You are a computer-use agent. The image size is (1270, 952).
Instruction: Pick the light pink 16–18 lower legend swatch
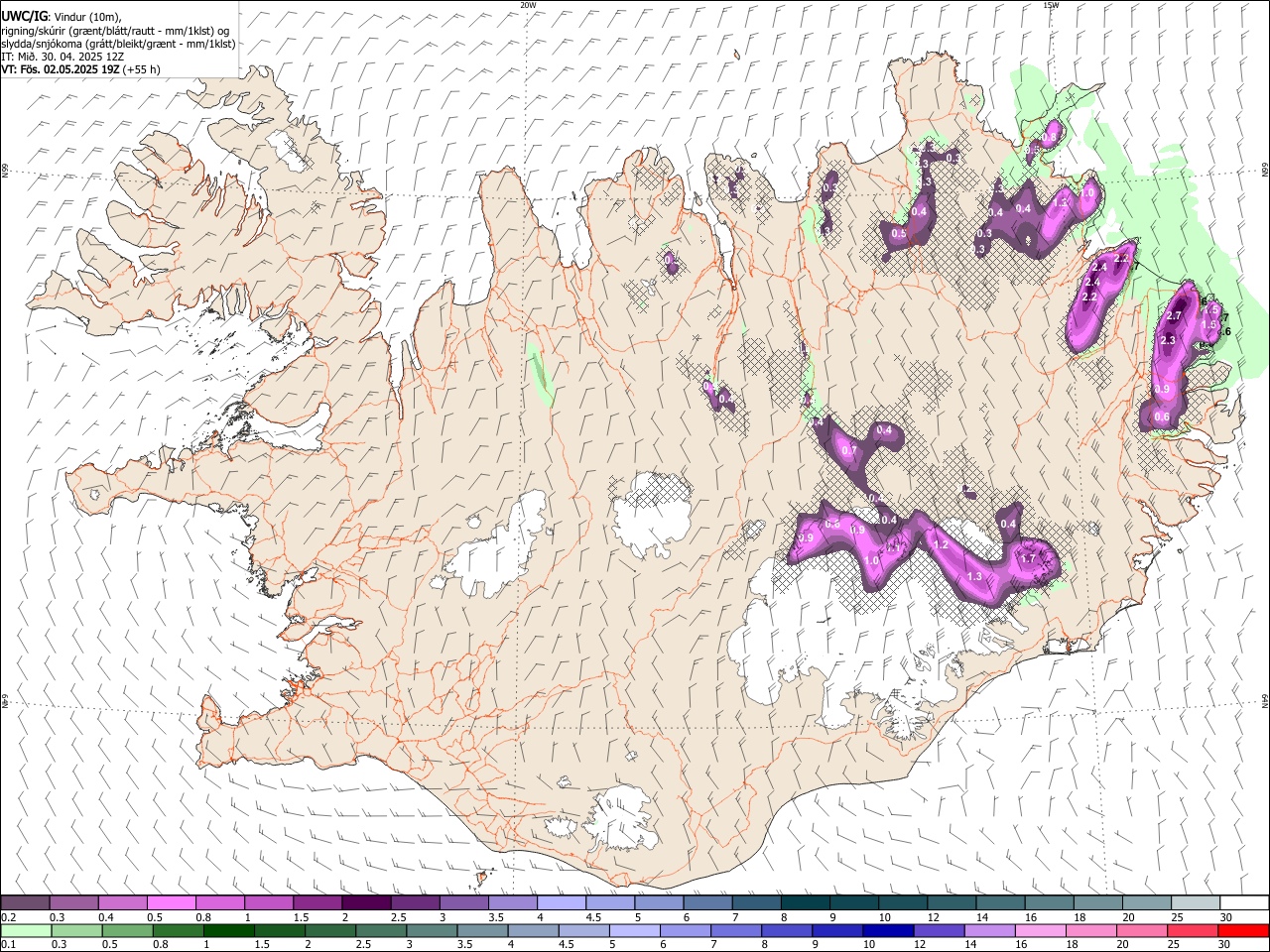coord(1040,930)
